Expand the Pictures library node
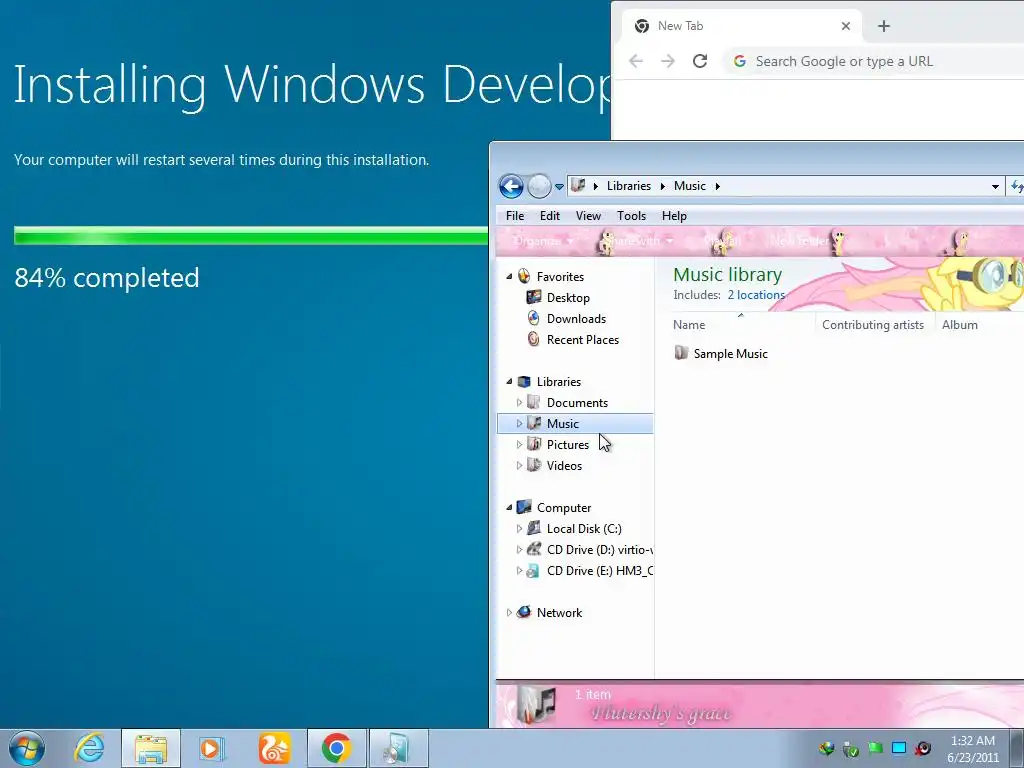 pyautogui.click(x=520, y=444)
